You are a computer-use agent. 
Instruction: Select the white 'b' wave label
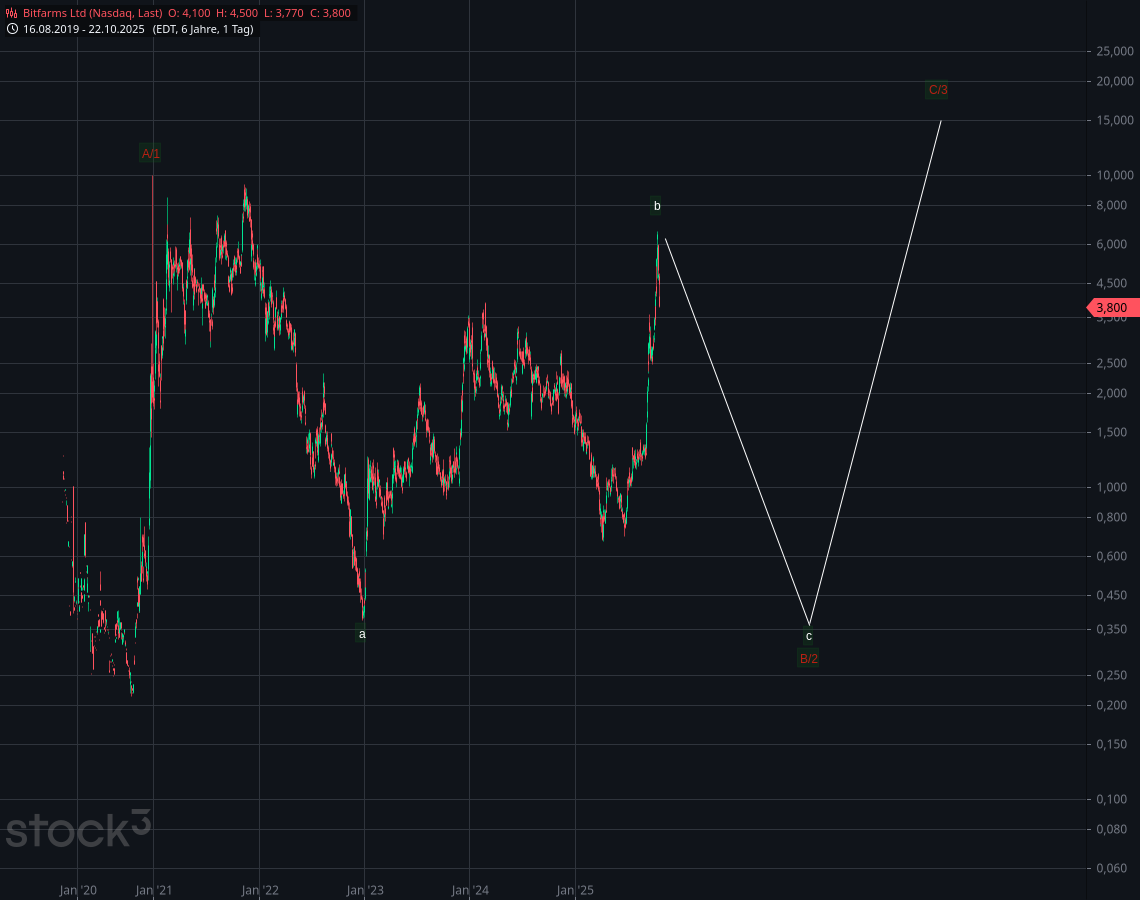tap(657, 206)
